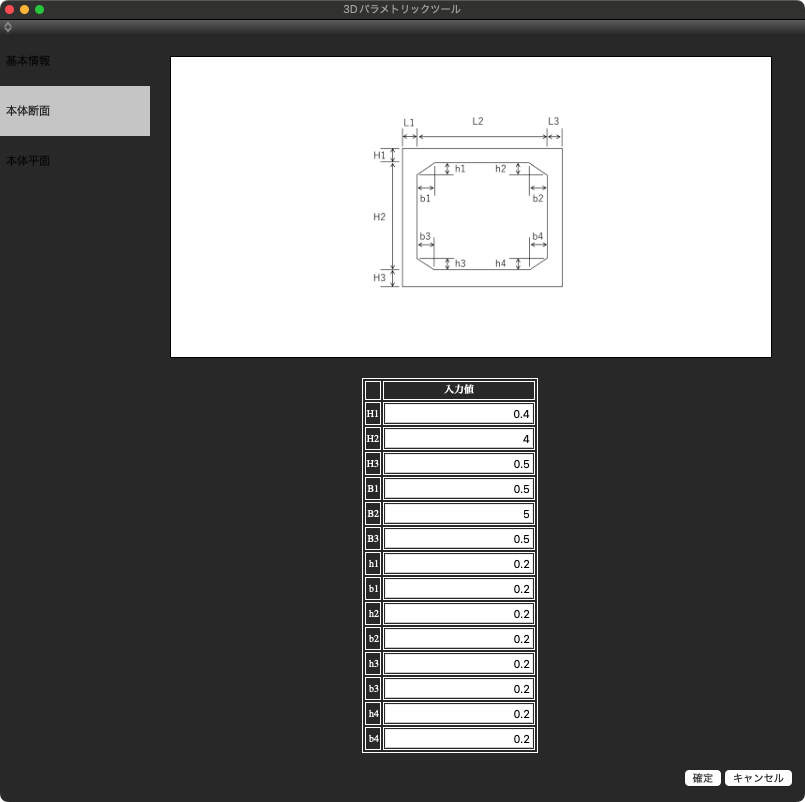Select the H3 input field

(459, 464)
